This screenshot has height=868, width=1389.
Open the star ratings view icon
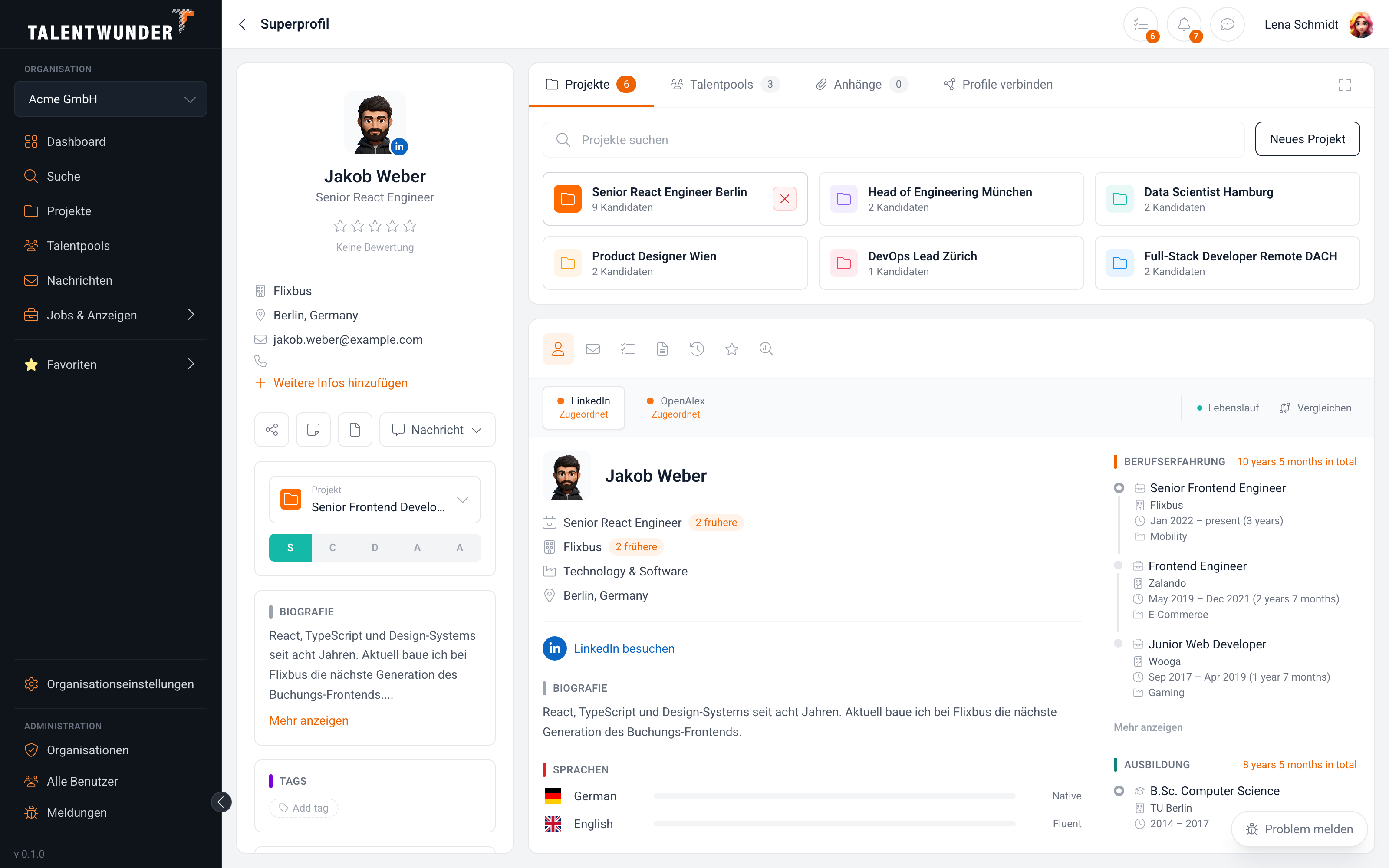click(x=732, y=349)
